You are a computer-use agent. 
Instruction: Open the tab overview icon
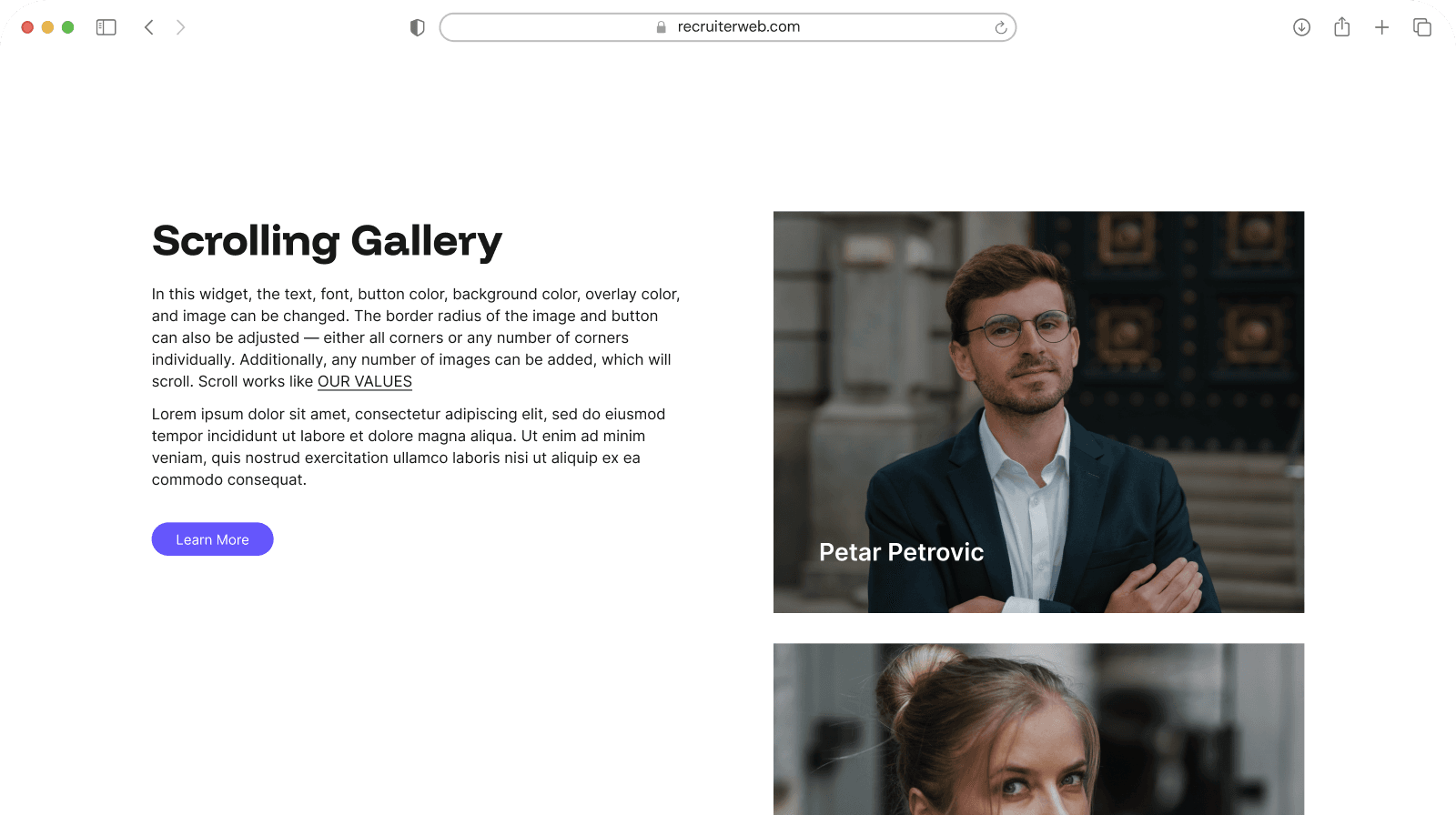pyautogui.click(x=1421, y=26)
